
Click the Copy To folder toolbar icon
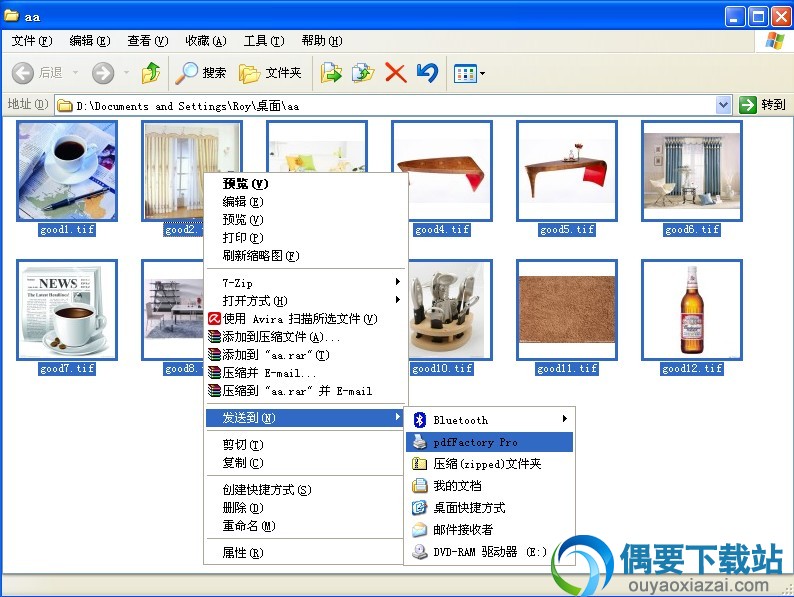pyautogui.click(x=363, y=73)
